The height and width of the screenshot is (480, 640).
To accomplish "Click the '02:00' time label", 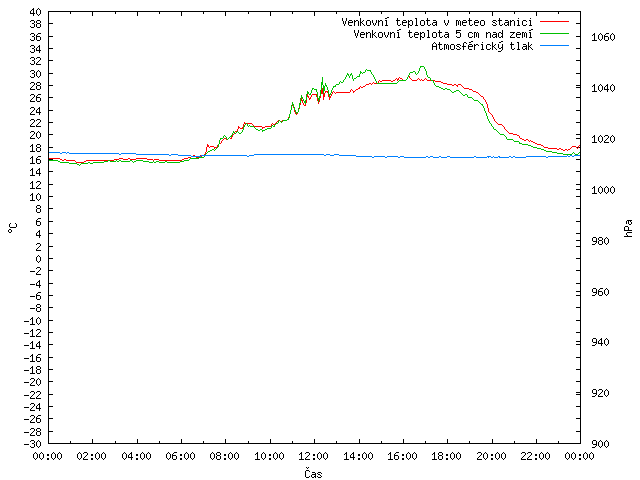I will 91,456.
